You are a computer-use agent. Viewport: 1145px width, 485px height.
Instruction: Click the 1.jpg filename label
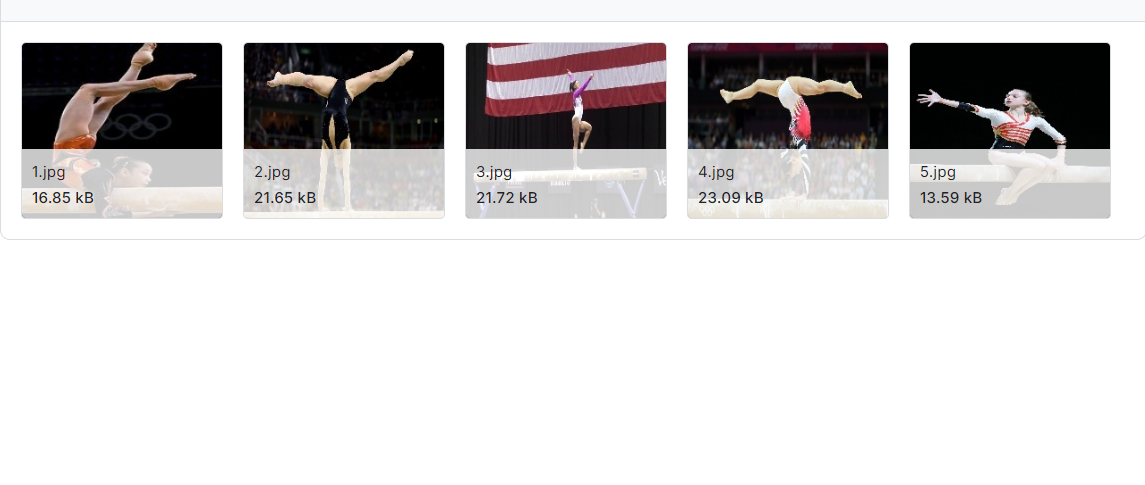coord(48,173)
